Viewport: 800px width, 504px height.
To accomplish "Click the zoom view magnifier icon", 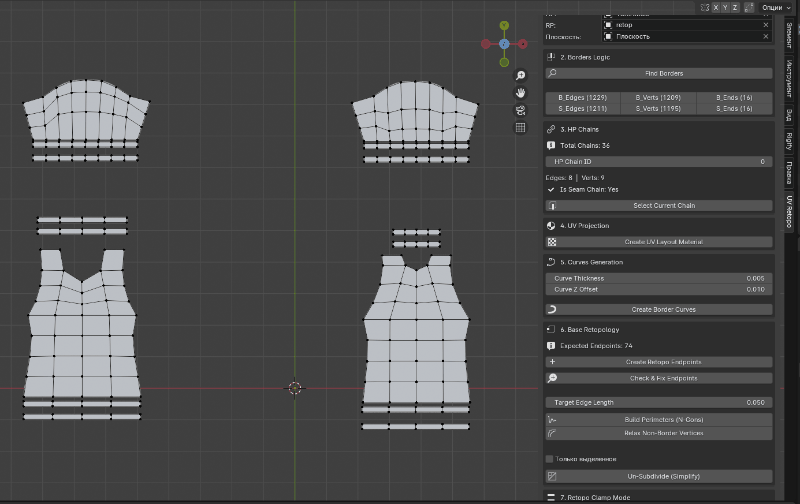I will pos(520,76).
